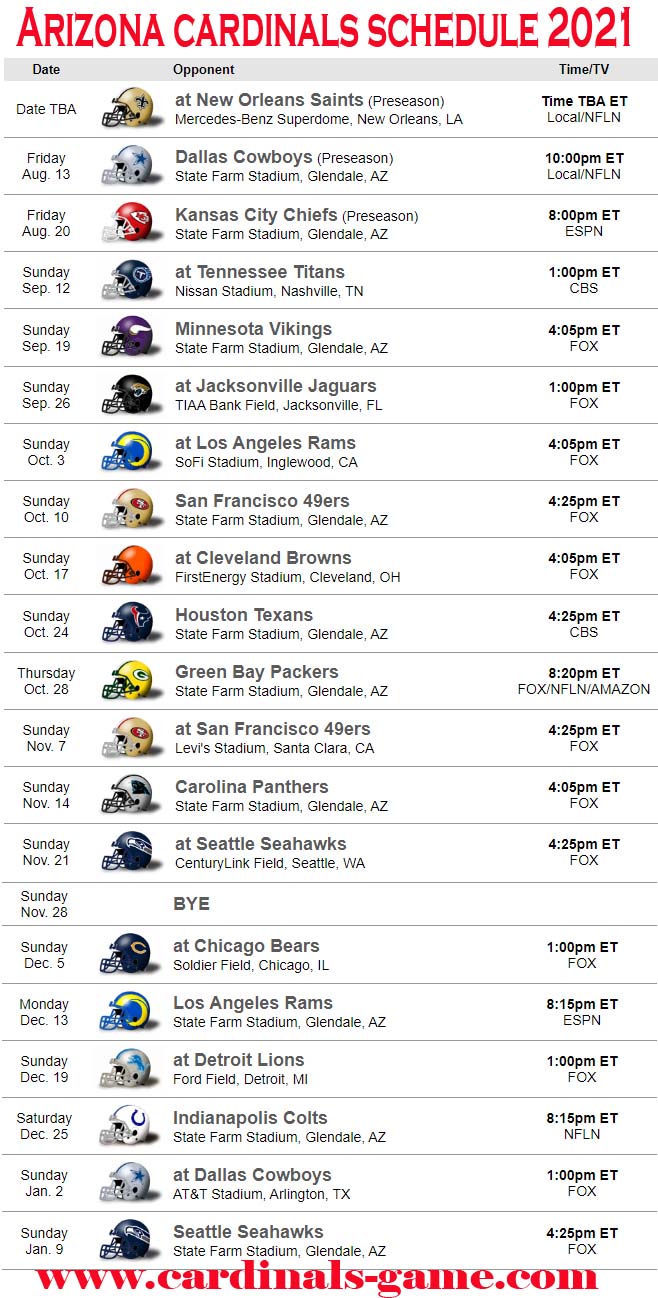
Task: Click the Cleveland Browns helmet icon
Action: (127, 565)
